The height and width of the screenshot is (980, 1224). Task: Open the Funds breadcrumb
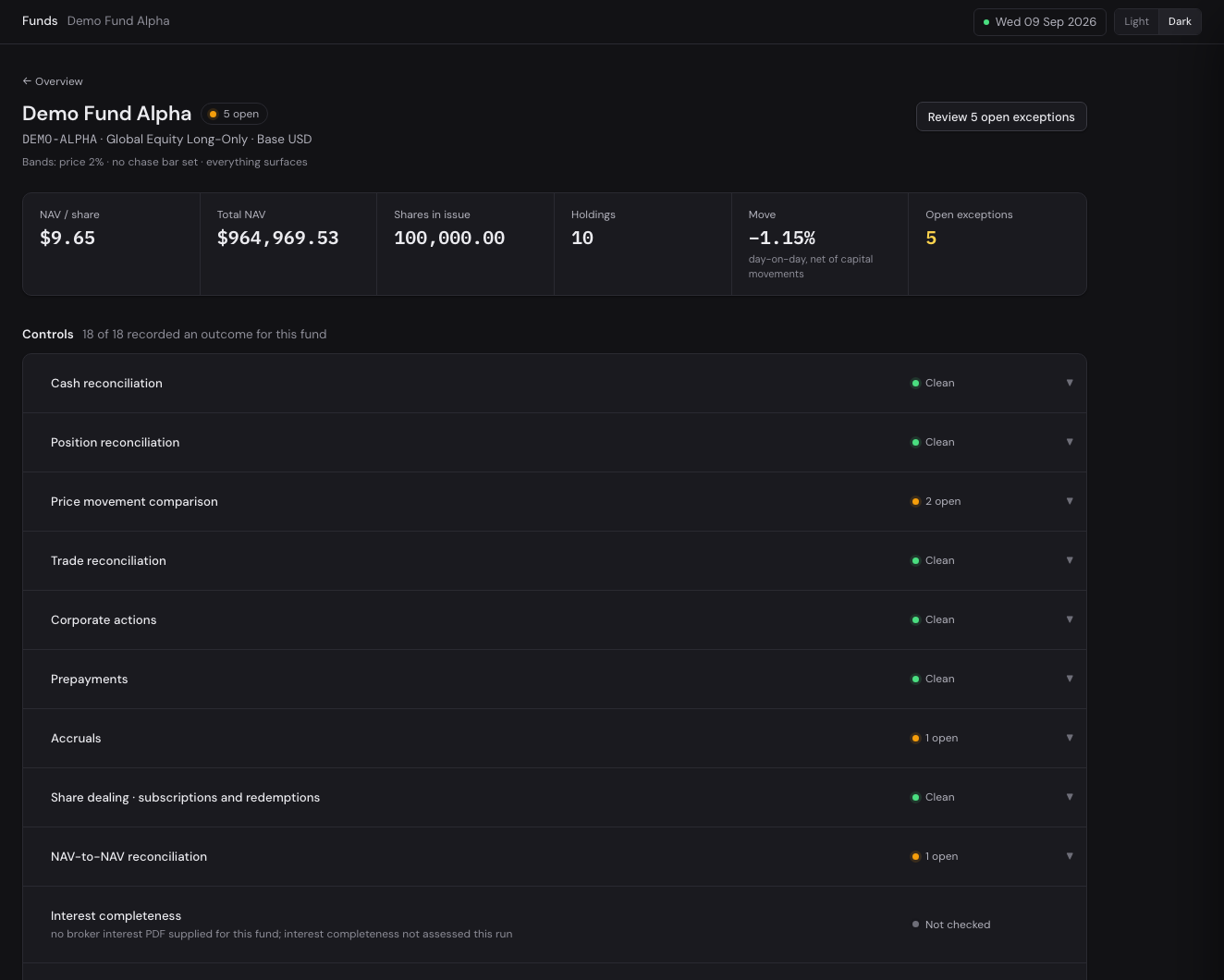[40, 20]
